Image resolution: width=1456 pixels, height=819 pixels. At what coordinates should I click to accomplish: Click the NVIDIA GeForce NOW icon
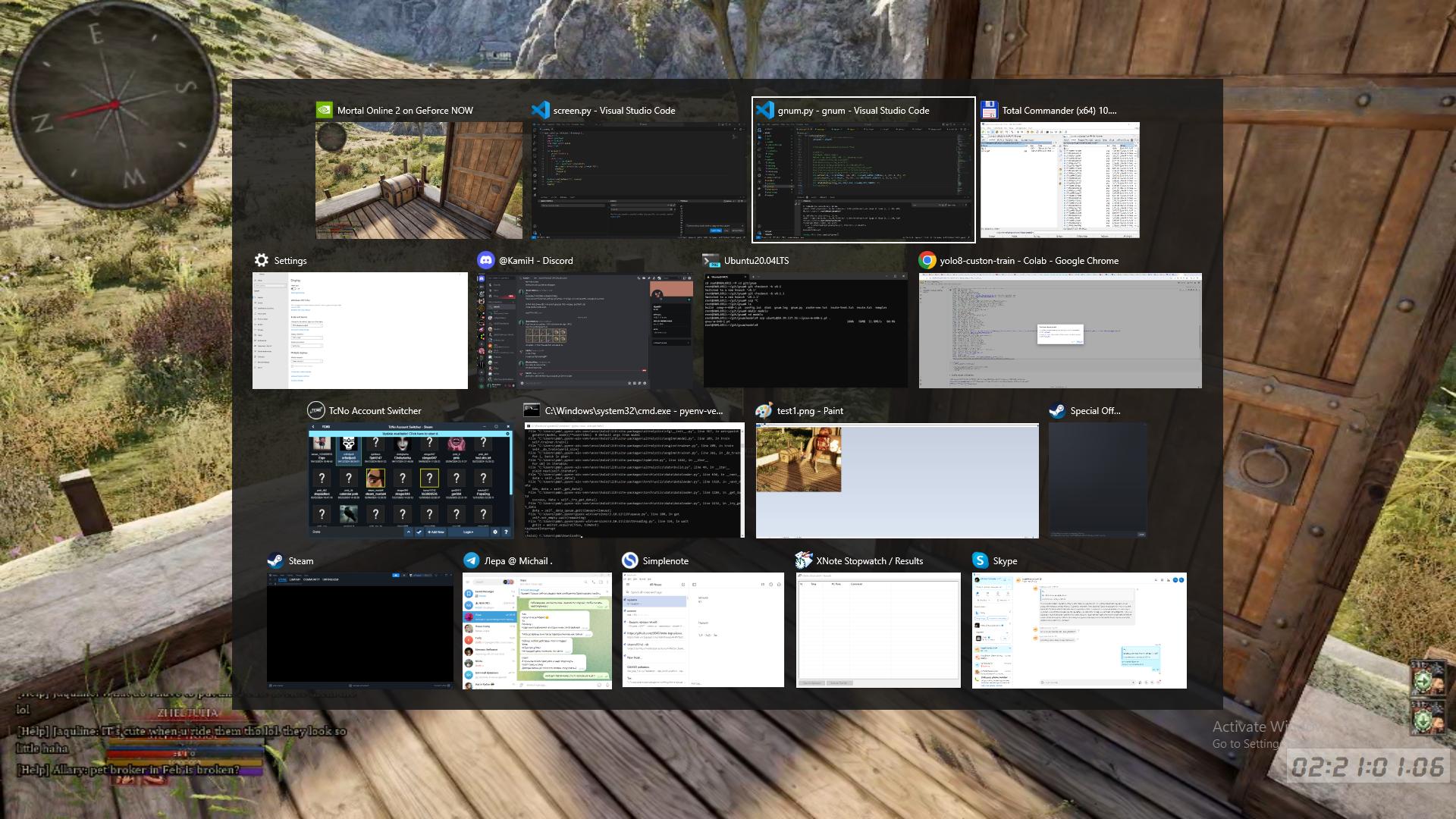click(x=324, y=110)
